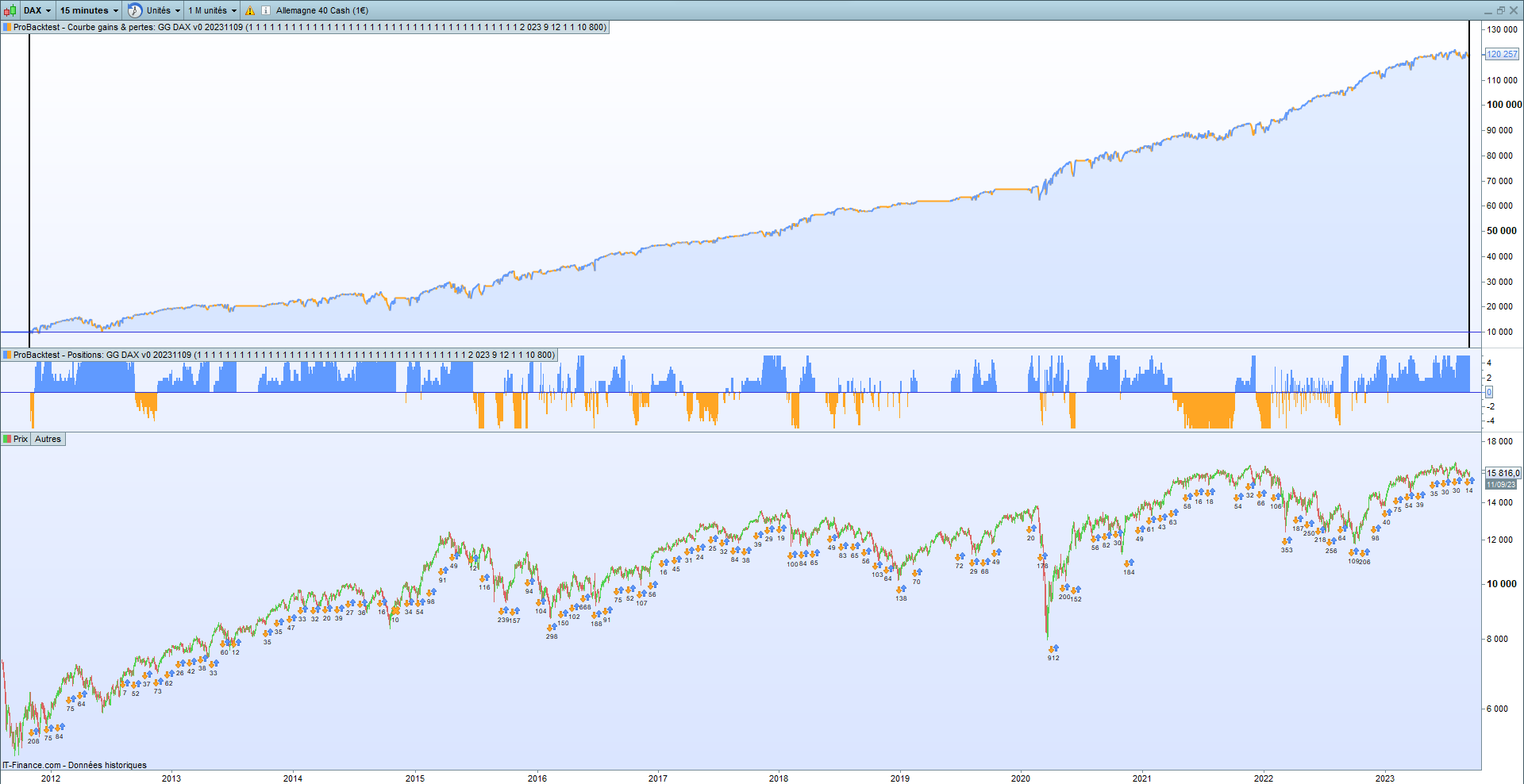Click the 2020 year marker on time axis
1524x784 pixels.
(1020, 778)
